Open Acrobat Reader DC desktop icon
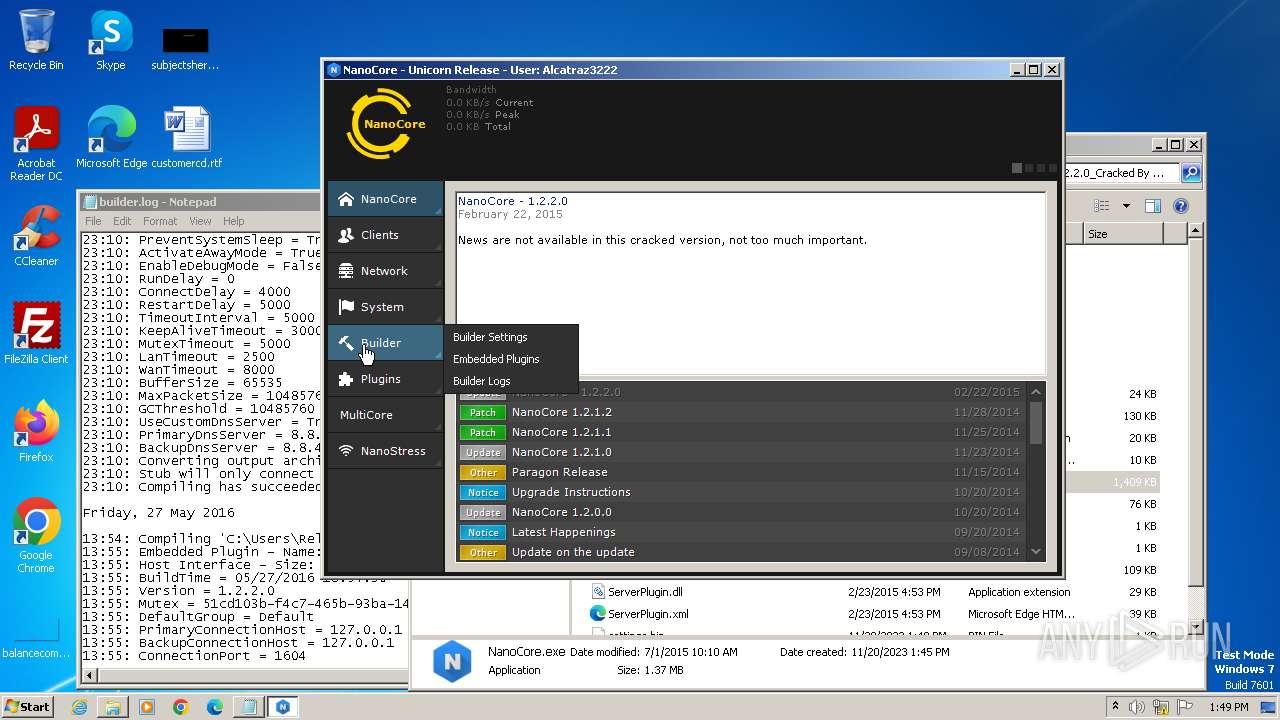 pos(36,144)
